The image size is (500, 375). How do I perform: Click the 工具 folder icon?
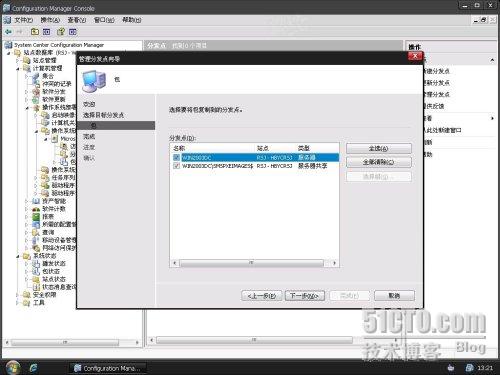coord(27,303)
